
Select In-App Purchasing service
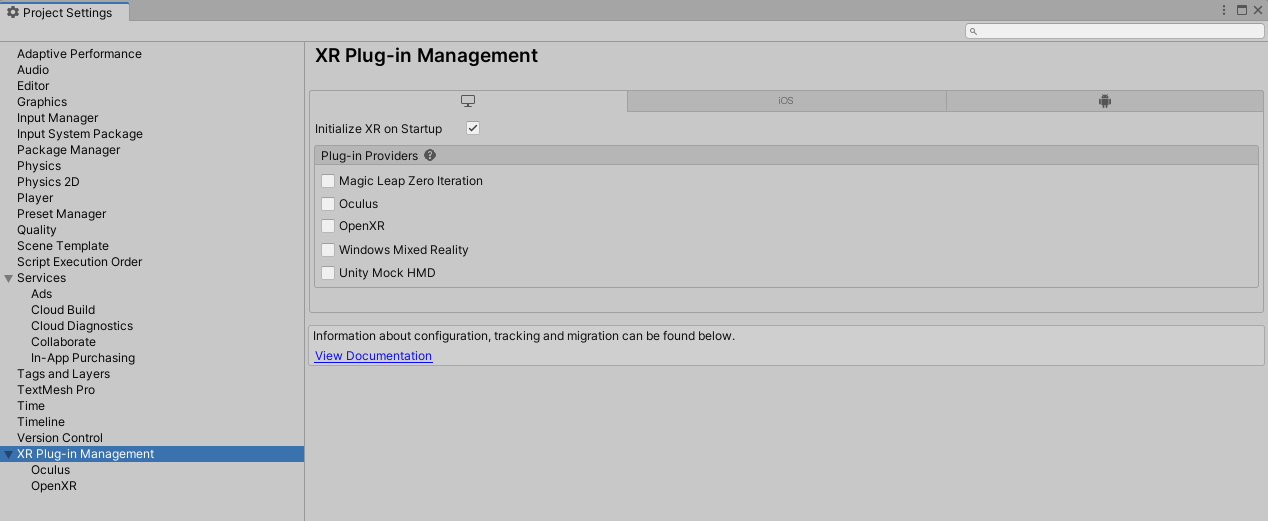[83, 358]
